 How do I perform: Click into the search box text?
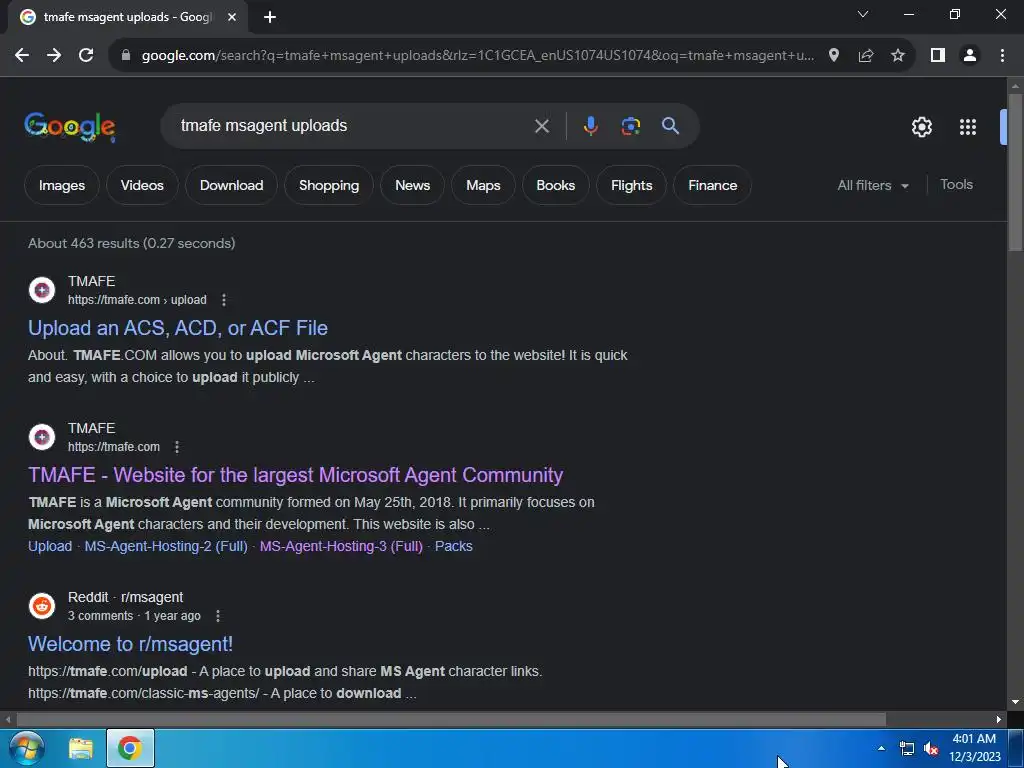264,125
